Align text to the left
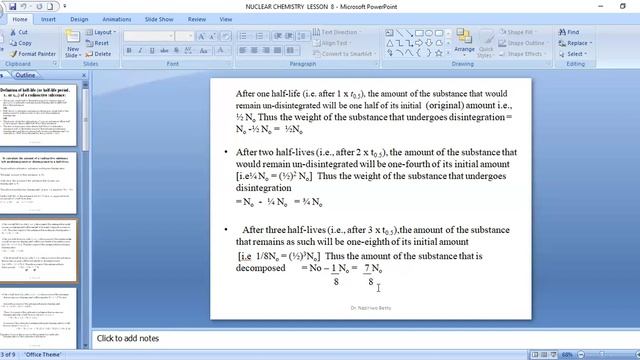The width and height of the screenshot is (640, 360). [x=242, y=50]
